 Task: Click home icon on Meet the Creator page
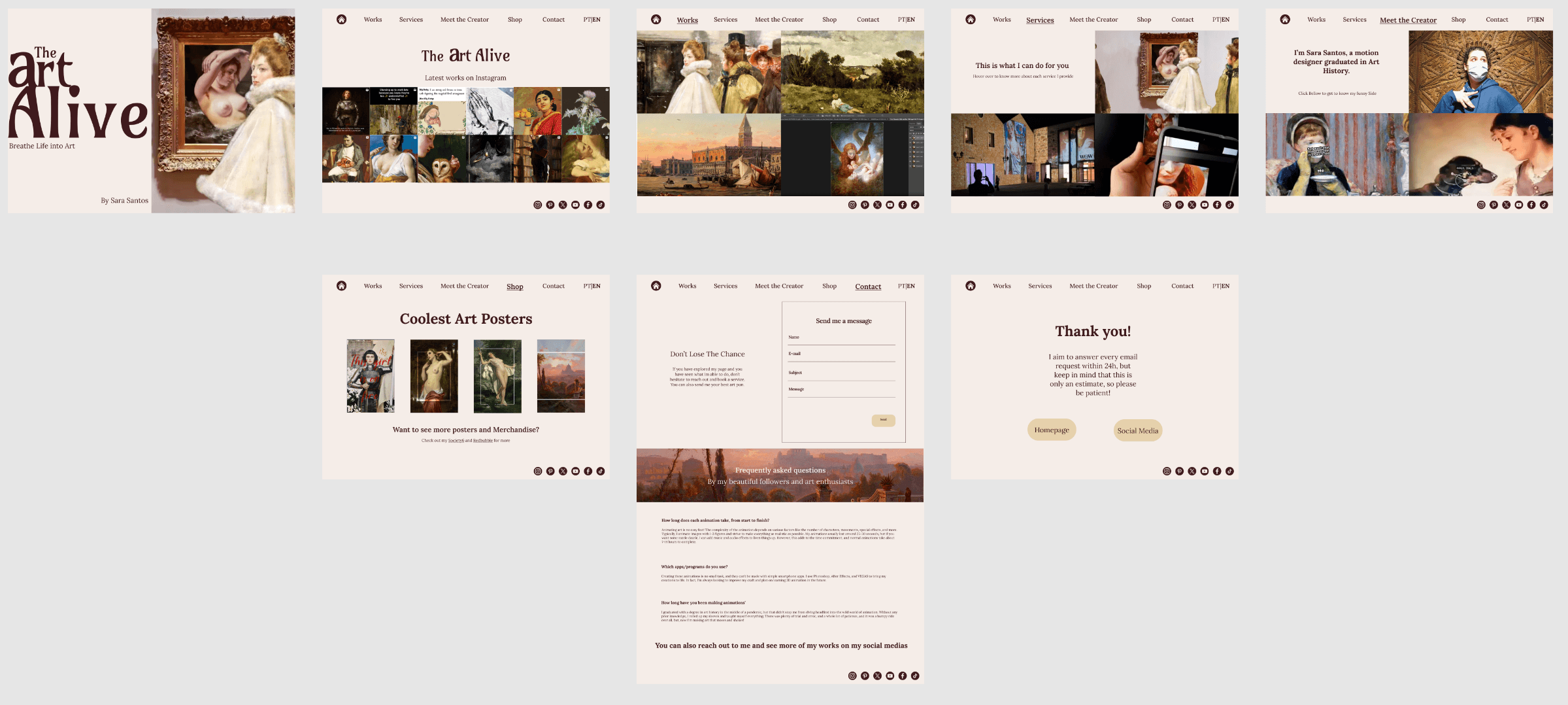click(1285, 20)
